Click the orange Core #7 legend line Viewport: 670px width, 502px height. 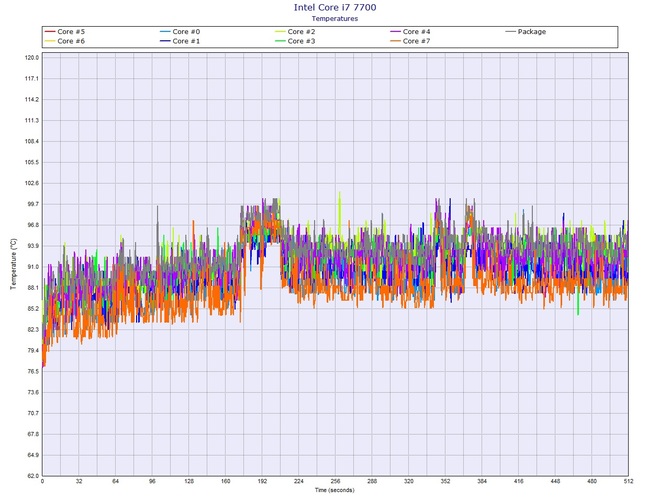(x=395, y=41)
